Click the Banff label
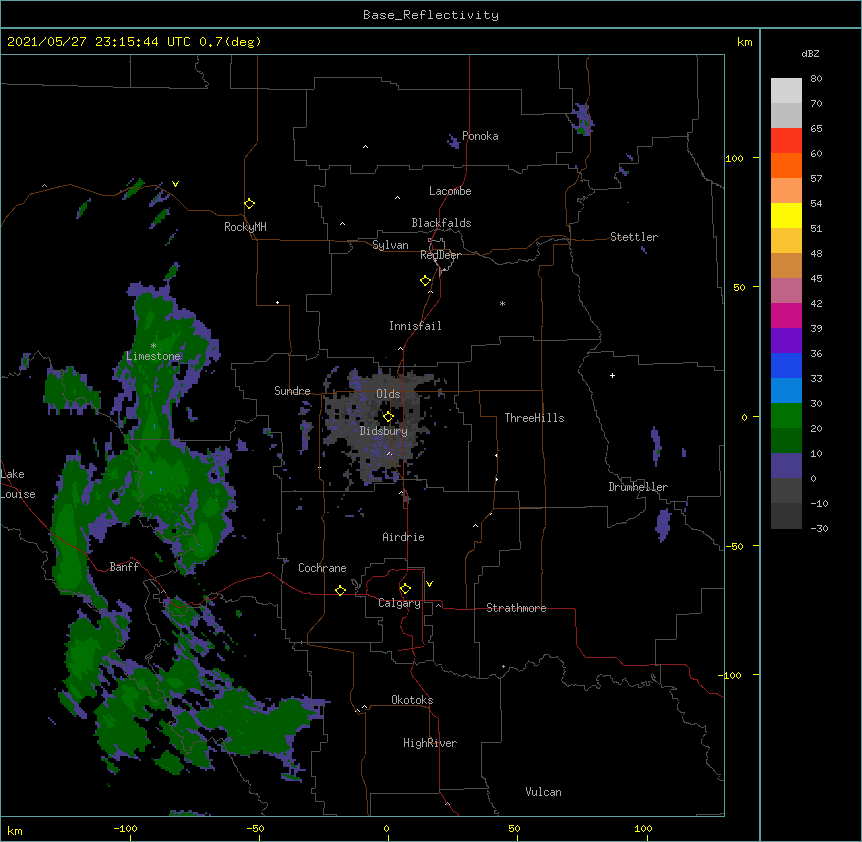Image resolution: width=862 pixels, height=842 pixels. [x=124, y=567]
